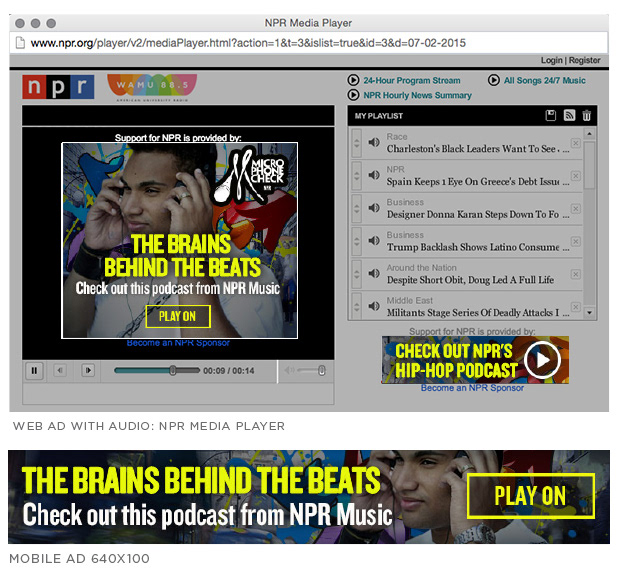This screenshot has width=619, height=572.
Task: Click PLAY ON in the mobile ad banner
Action: pos(531,496)
